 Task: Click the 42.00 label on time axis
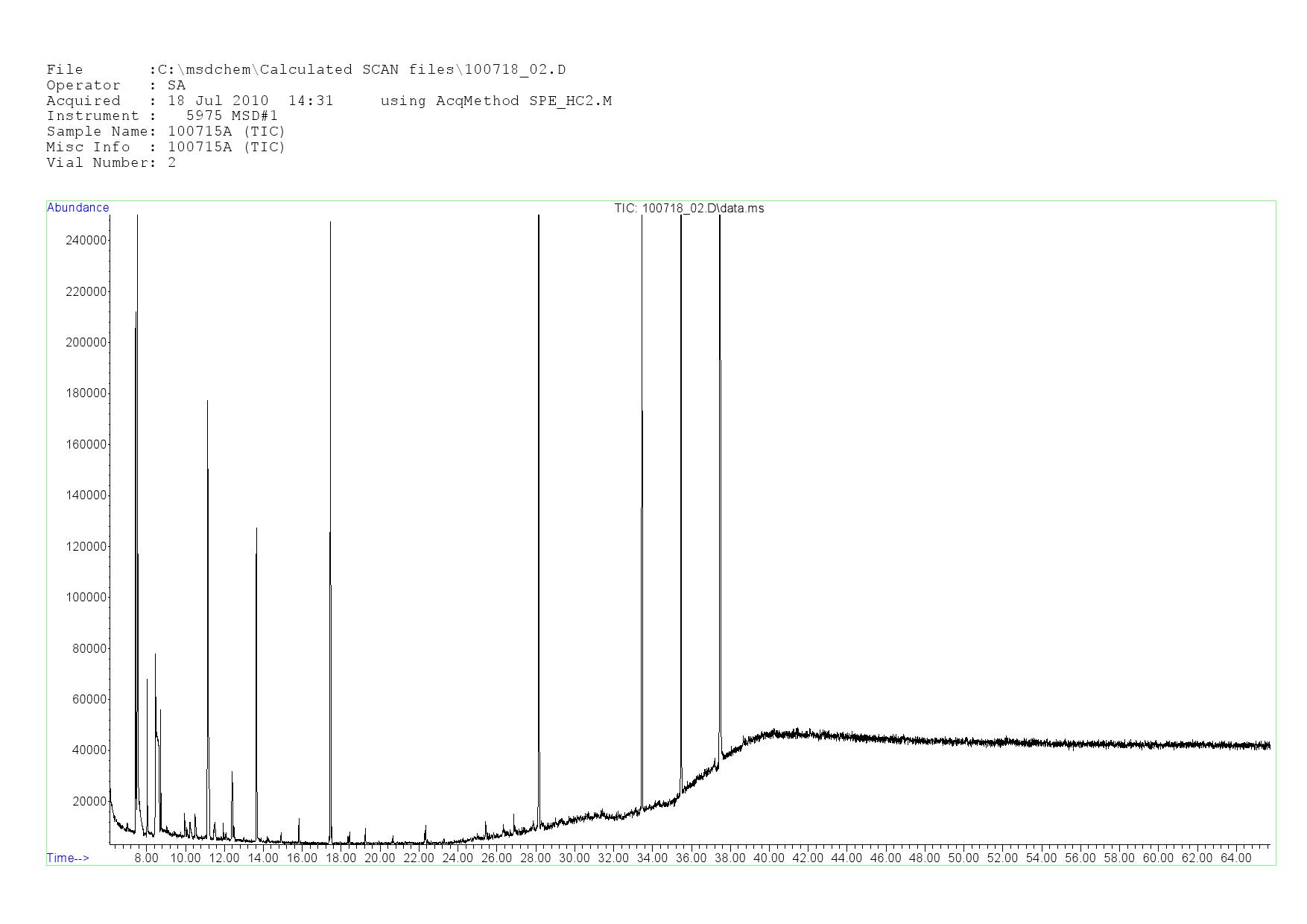point(808,858)
